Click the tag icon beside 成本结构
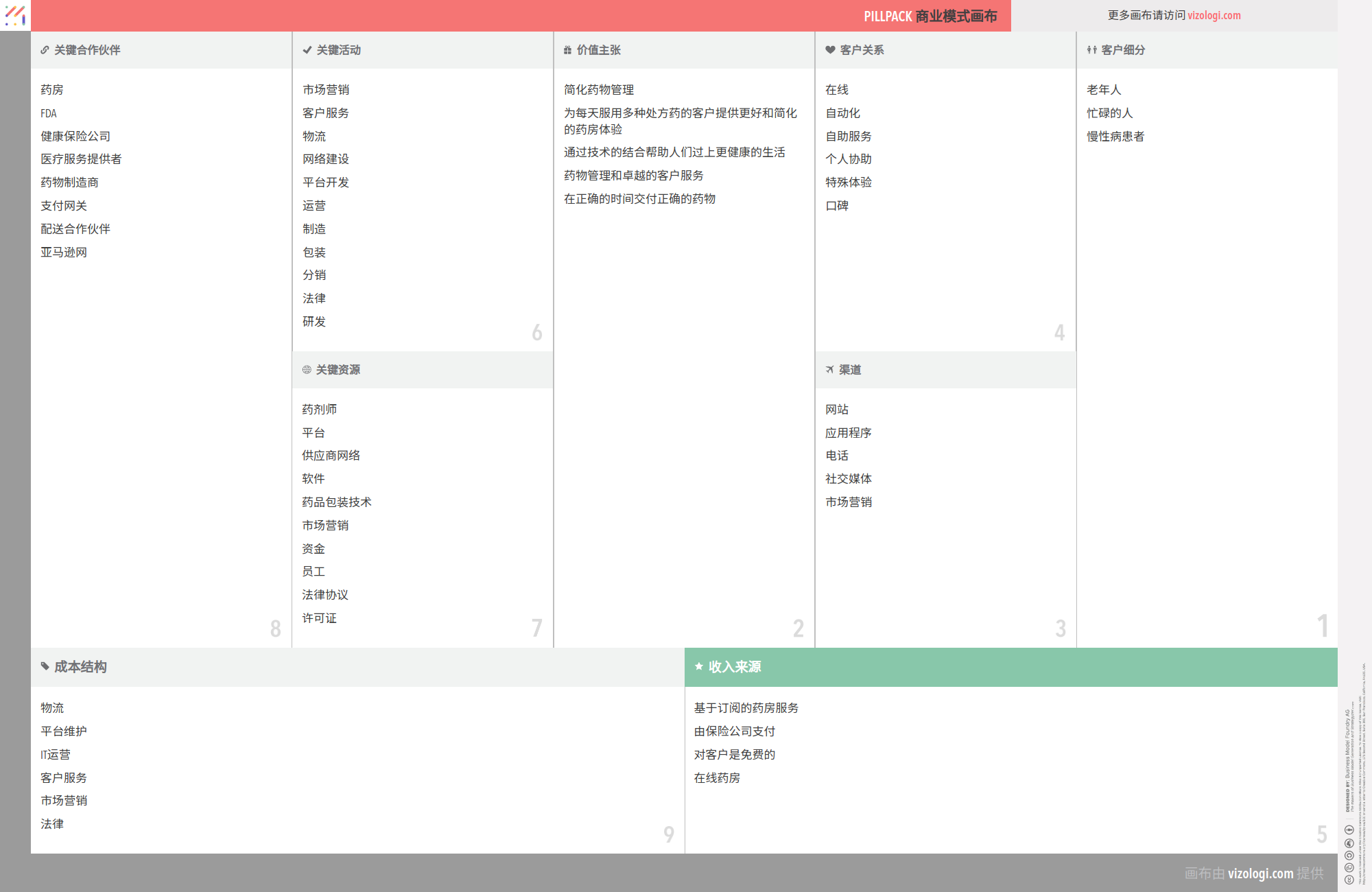 tap(45, 666)
